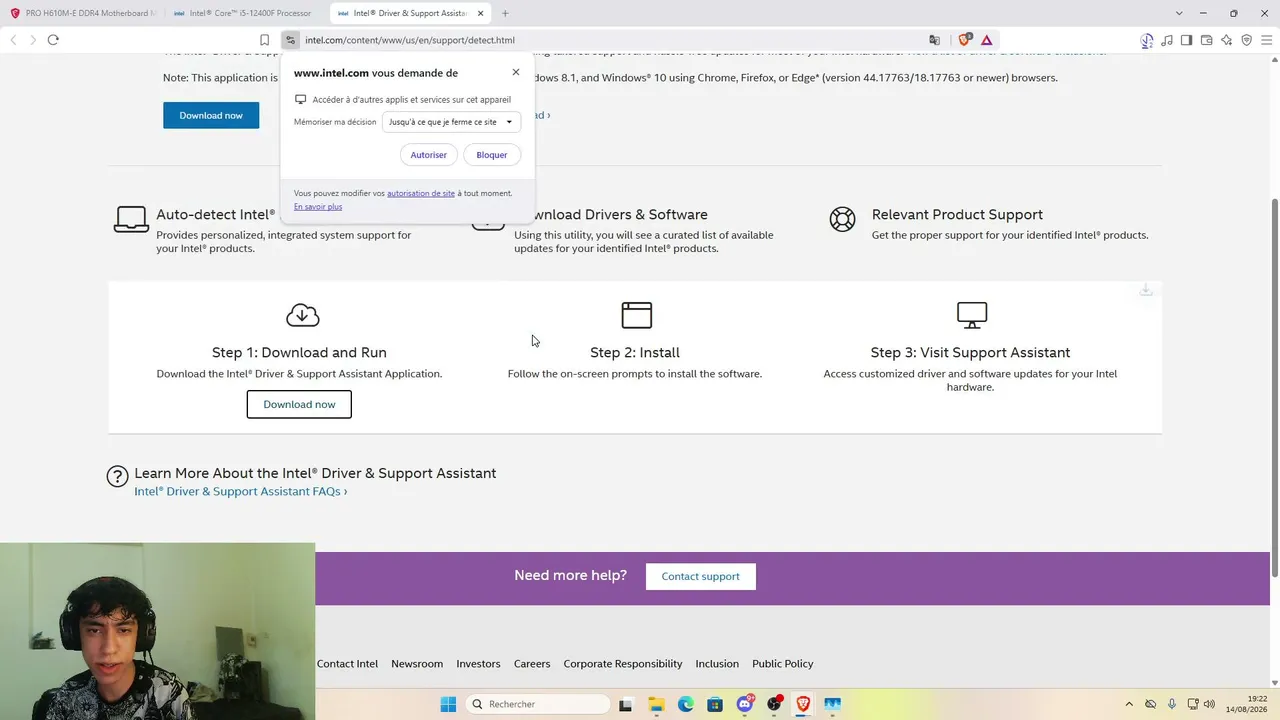Click the Relevant Product Support lifebuoy icon
Viewport: 1280px width, 720px height.
[843, 219]
